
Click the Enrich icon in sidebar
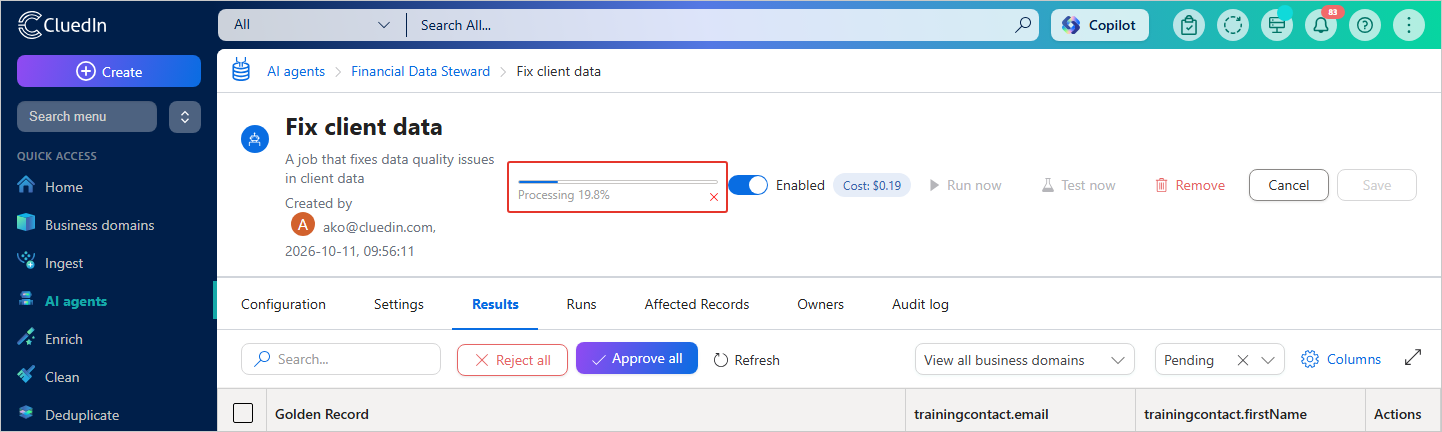click(26, 338)
